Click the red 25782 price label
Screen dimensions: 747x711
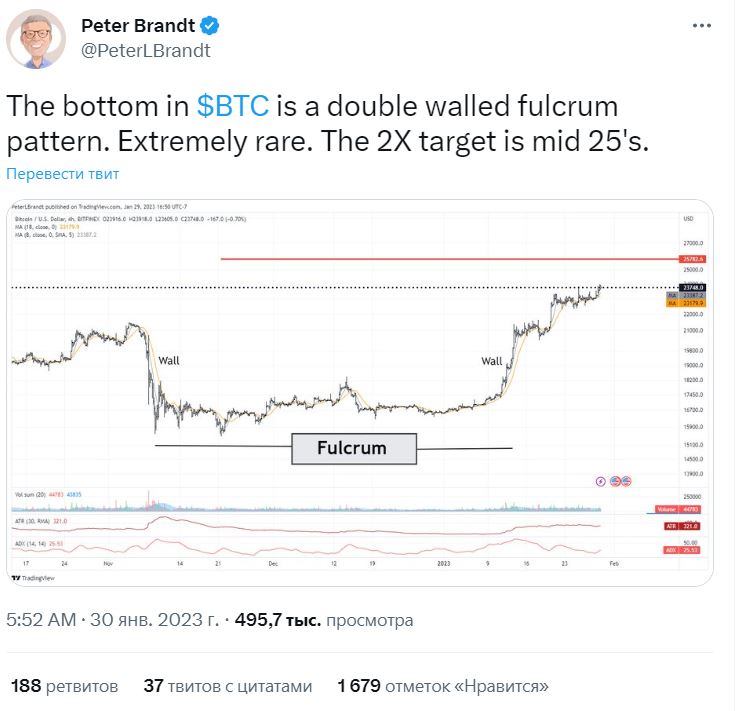693,259
